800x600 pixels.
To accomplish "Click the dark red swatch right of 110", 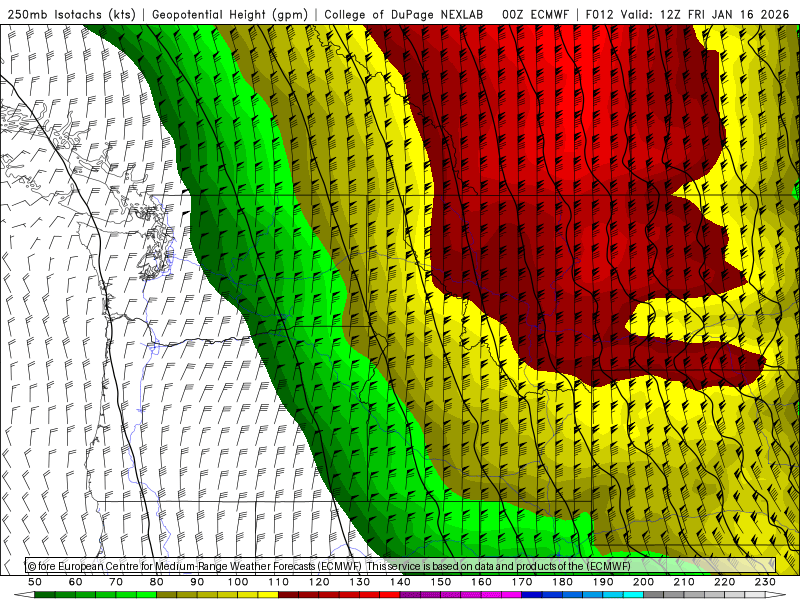I will [288, 595].
